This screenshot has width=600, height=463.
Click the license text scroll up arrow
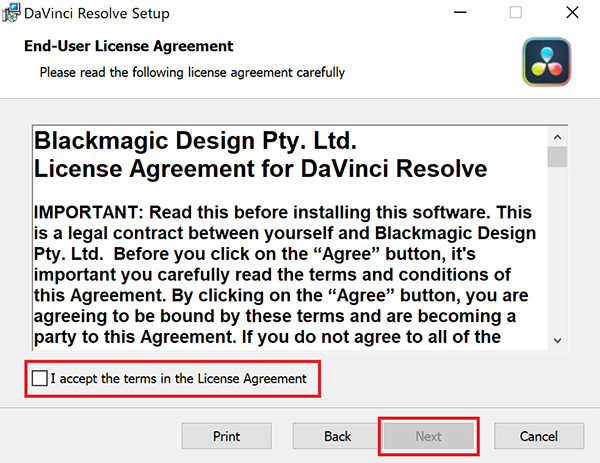click(558, 137)
